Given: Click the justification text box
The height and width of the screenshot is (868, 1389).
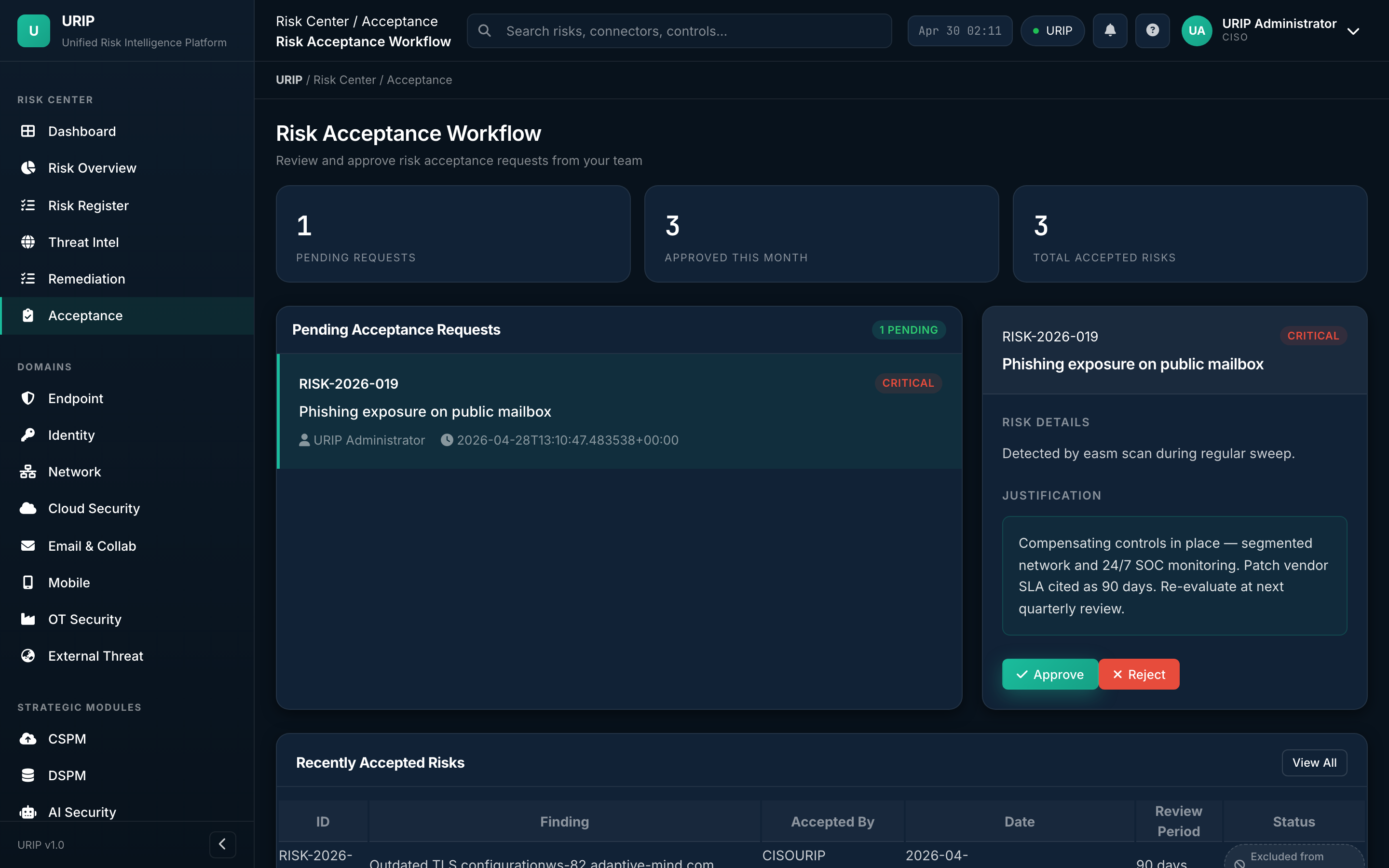Looking at the screenshot, I should tap(1174, 576).
